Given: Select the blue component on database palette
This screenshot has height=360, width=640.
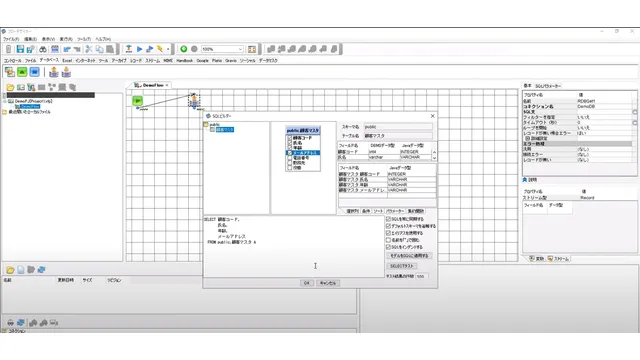Looking at the screenshot, I should point(34,72).
